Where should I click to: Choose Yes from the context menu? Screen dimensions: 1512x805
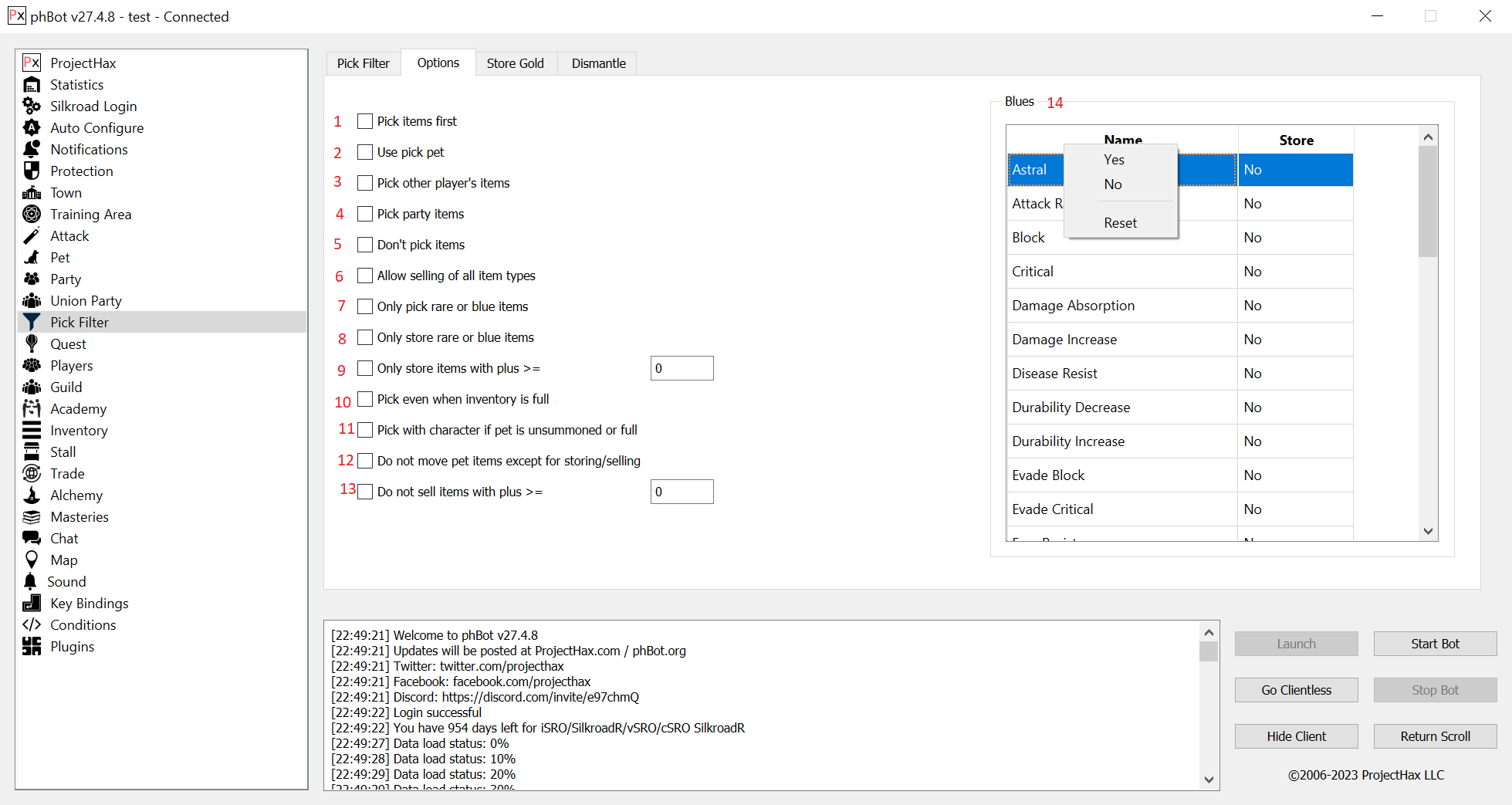[x=1114, y=160]
